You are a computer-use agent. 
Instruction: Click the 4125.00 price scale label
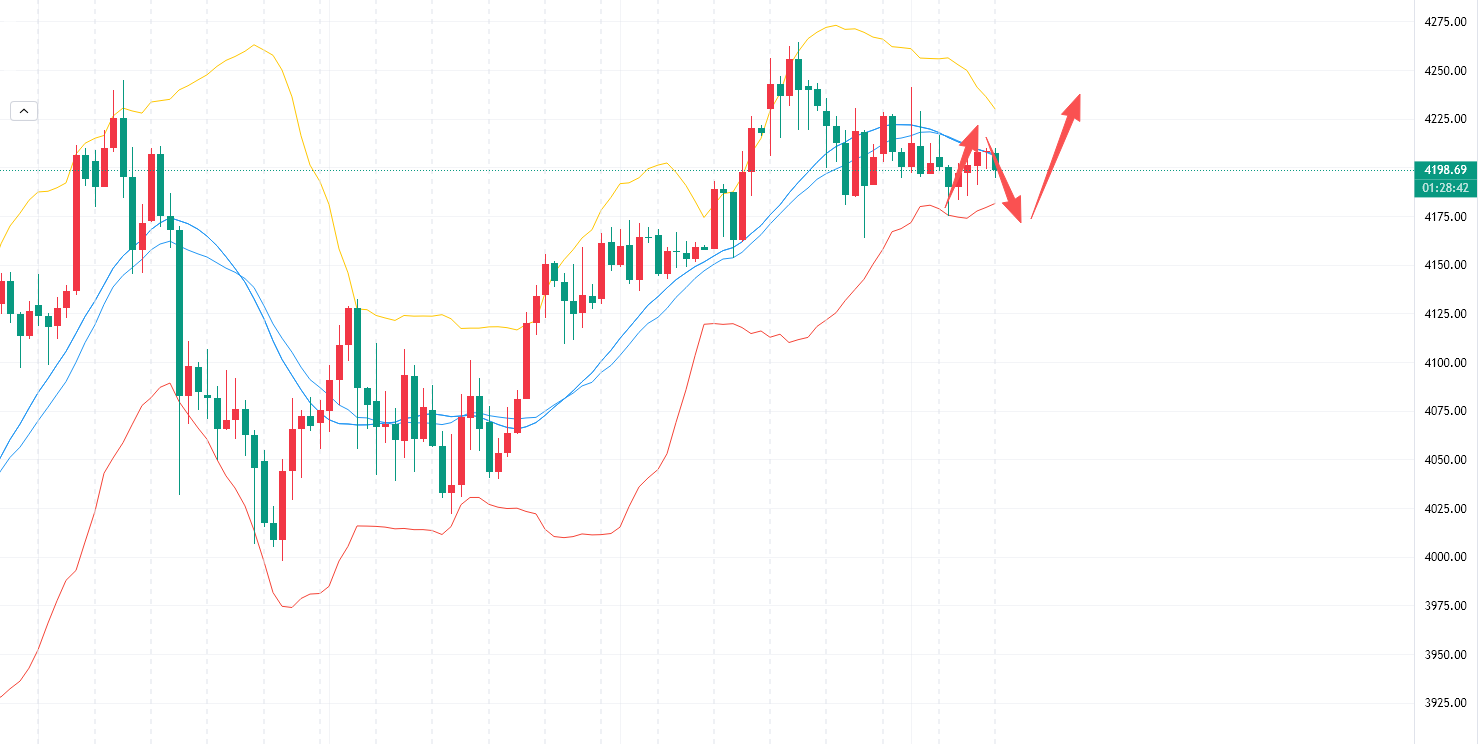tap(1444, 314)
